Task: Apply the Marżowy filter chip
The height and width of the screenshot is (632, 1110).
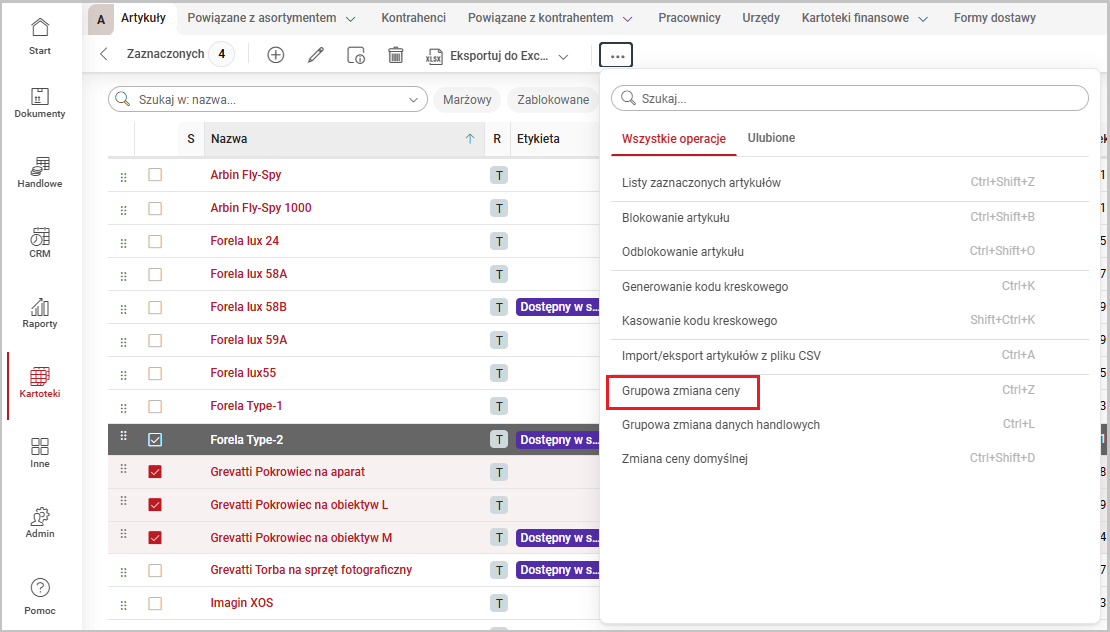Action: click(465, 100)
